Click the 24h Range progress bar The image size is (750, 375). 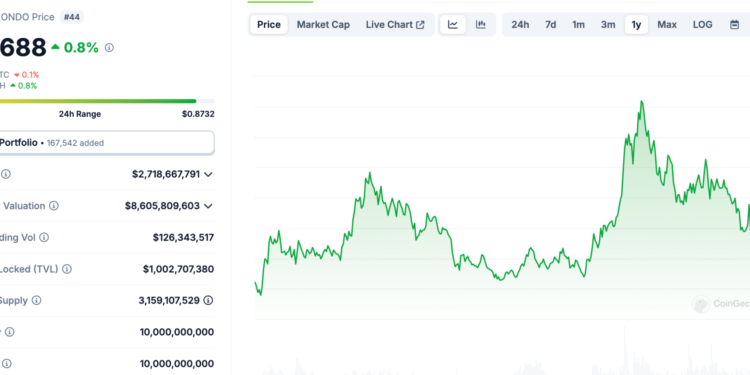point(106,101)
